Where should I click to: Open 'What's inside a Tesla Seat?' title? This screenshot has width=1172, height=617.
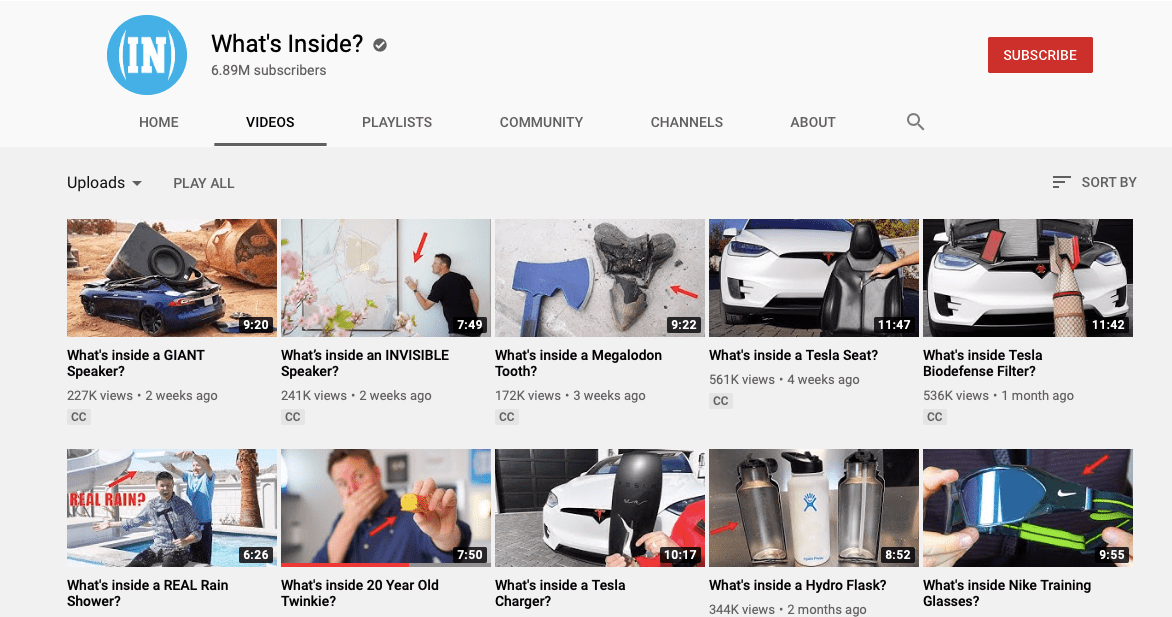point(794,355)
